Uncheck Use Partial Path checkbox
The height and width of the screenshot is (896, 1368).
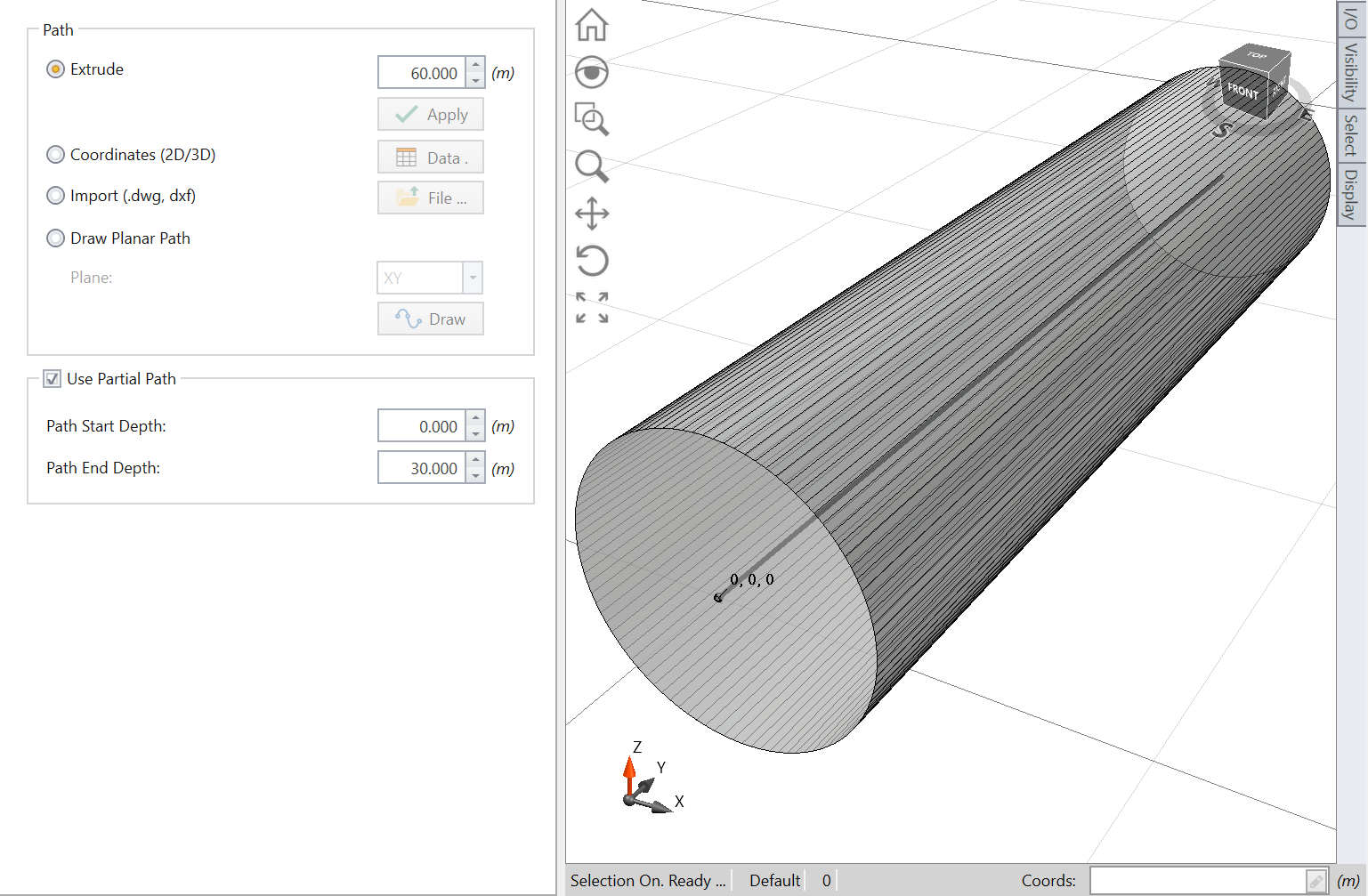coord(53,379)
